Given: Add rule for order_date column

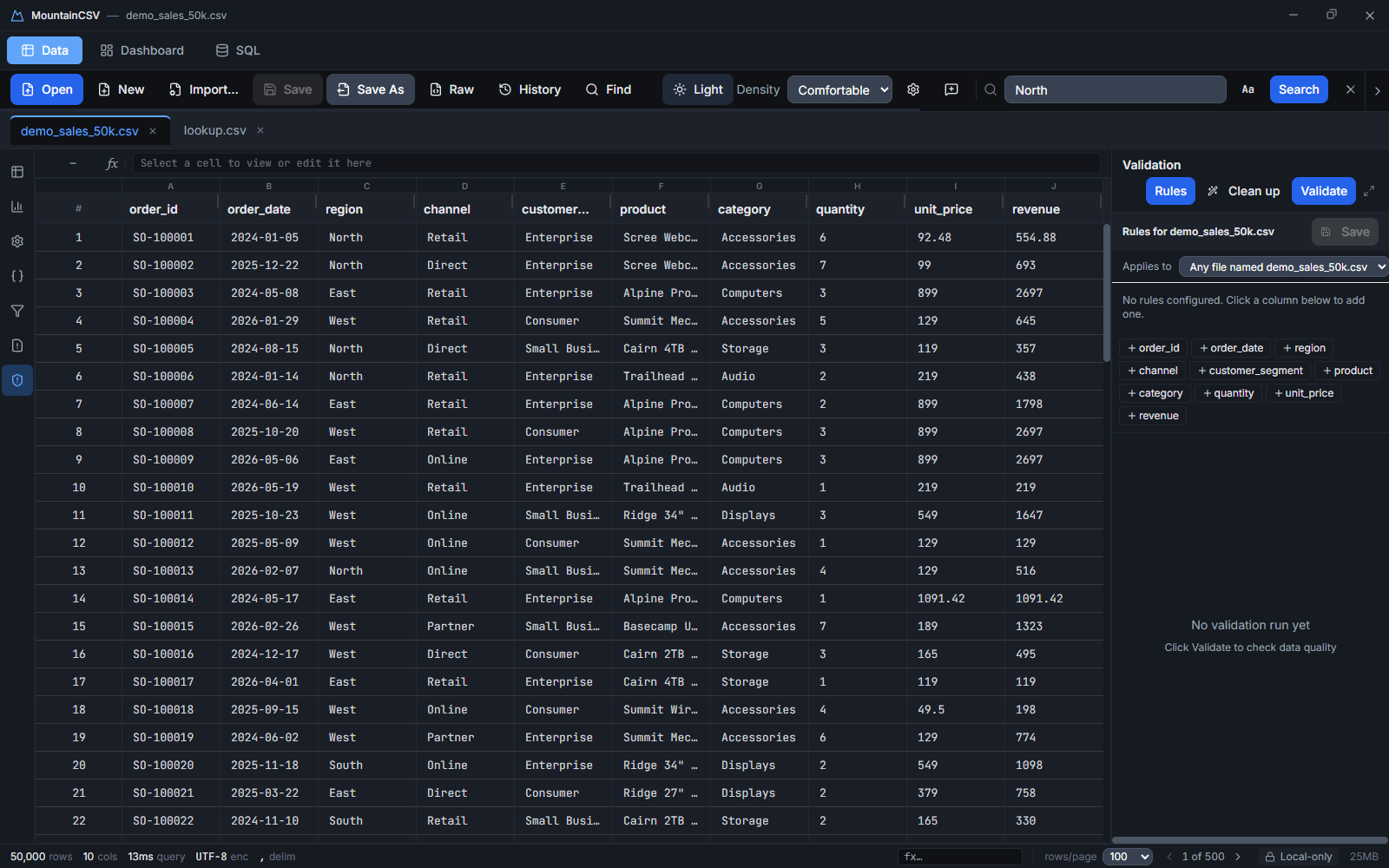Looking at the screenshot, I should [1231, 348].
